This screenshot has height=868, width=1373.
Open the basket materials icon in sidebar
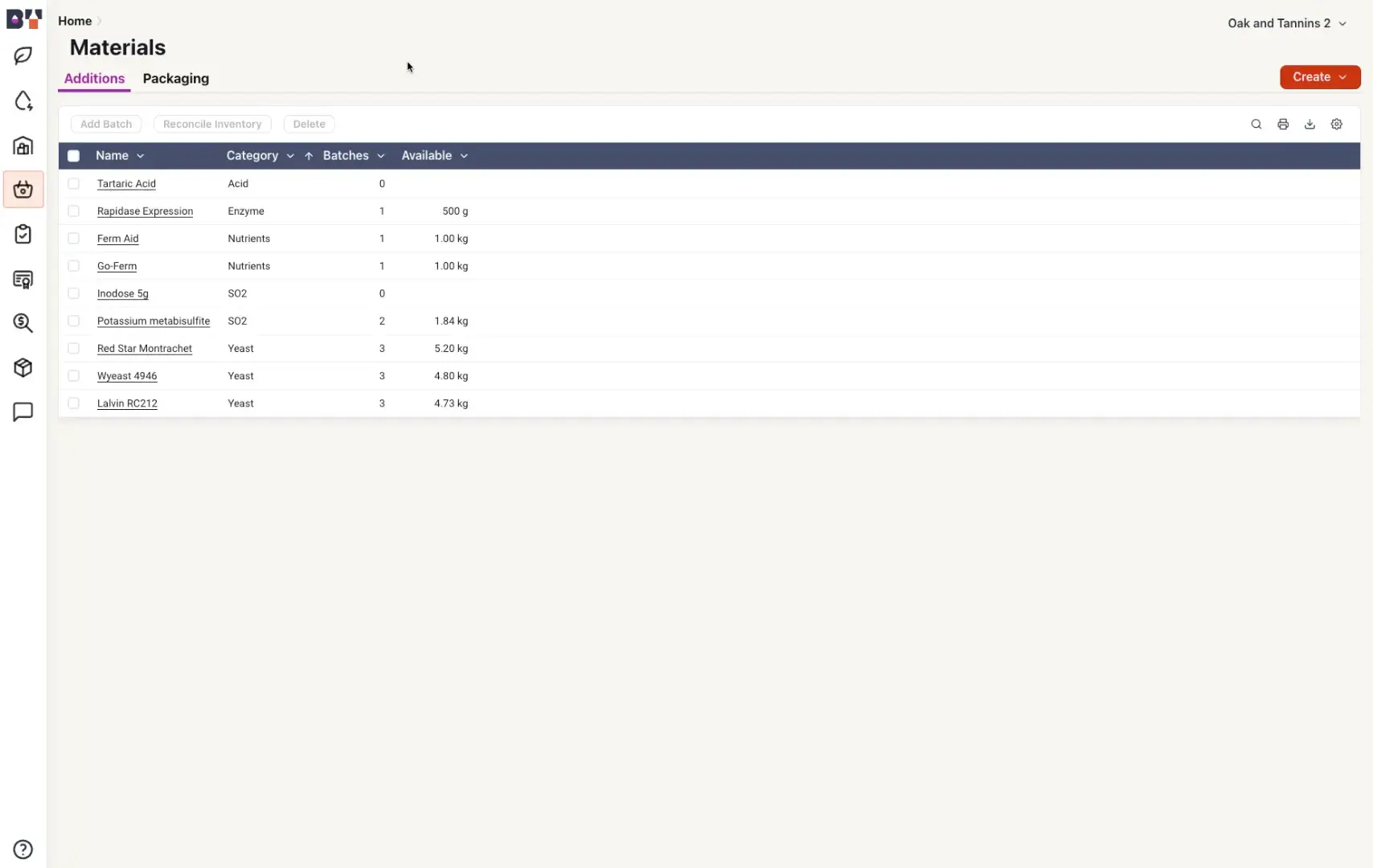pos(23,190)
